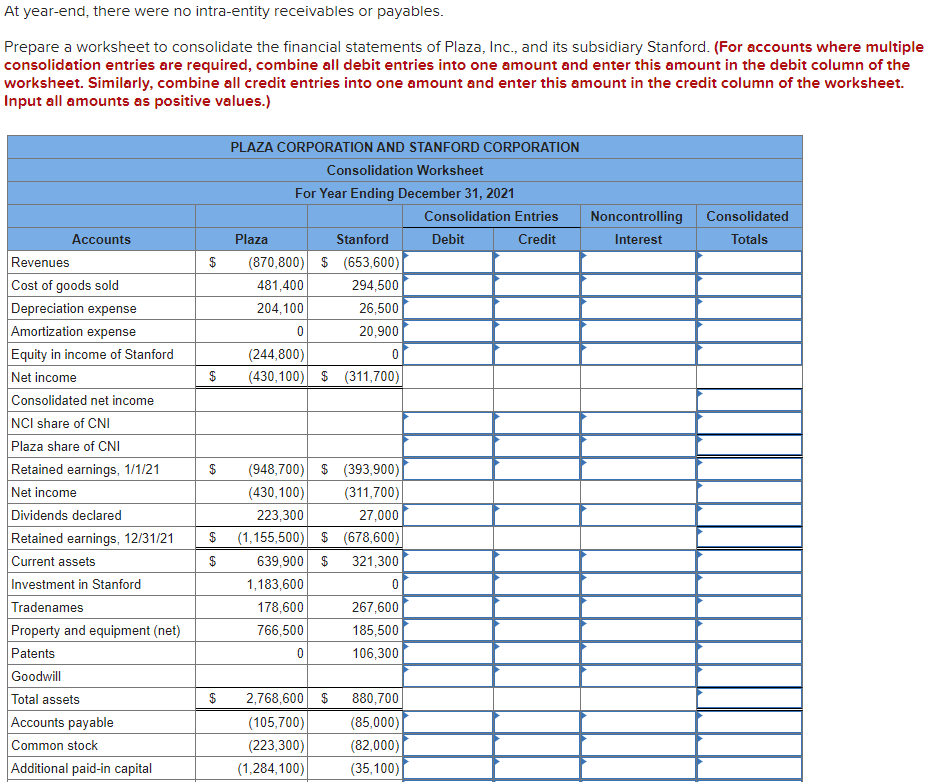928x783 pixels.
Task: Click Additional paid-in capital Debit cell
Action: [x=448, y=768]
